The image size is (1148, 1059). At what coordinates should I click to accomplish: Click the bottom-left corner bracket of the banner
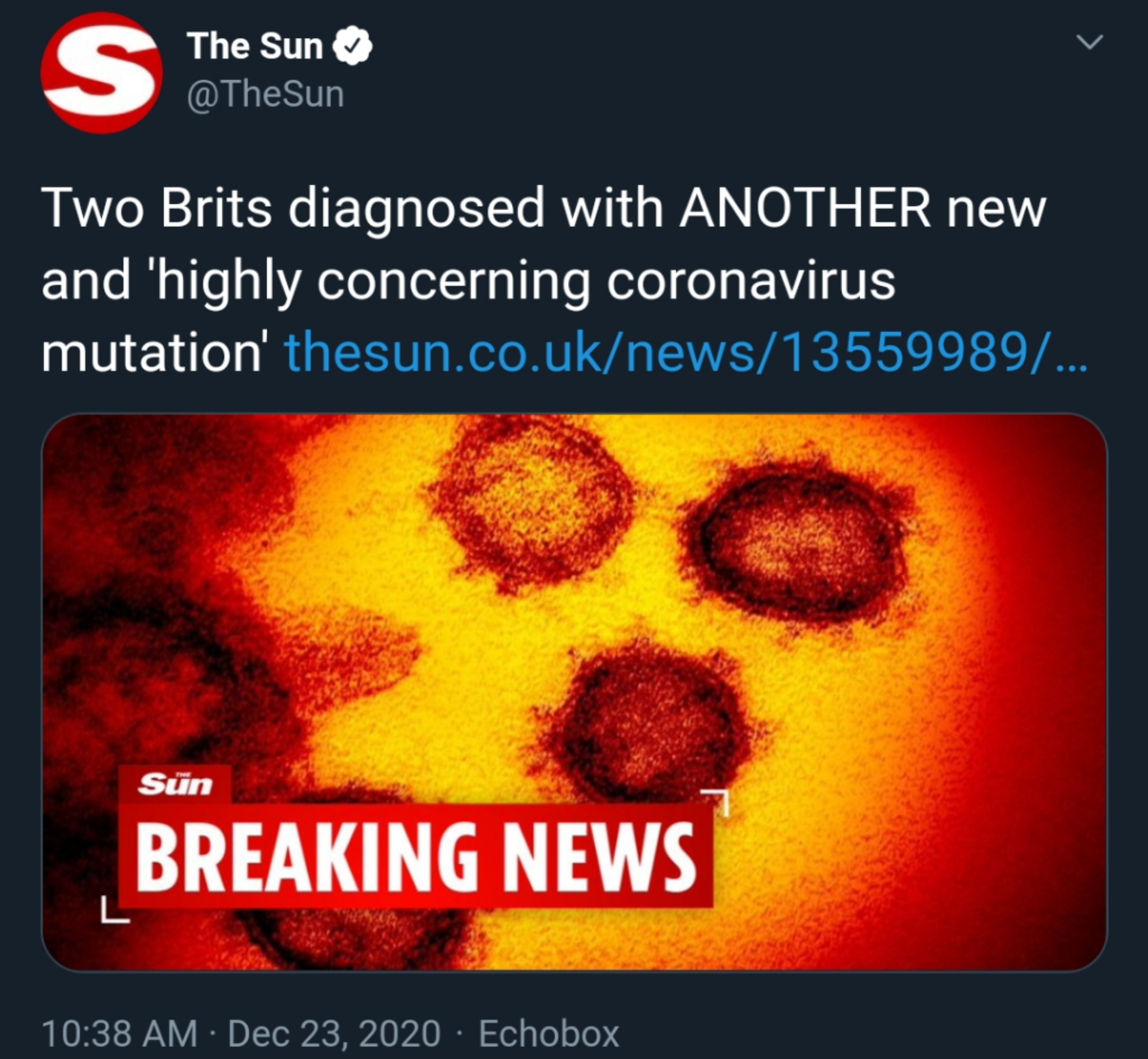(x=114, y=911)
